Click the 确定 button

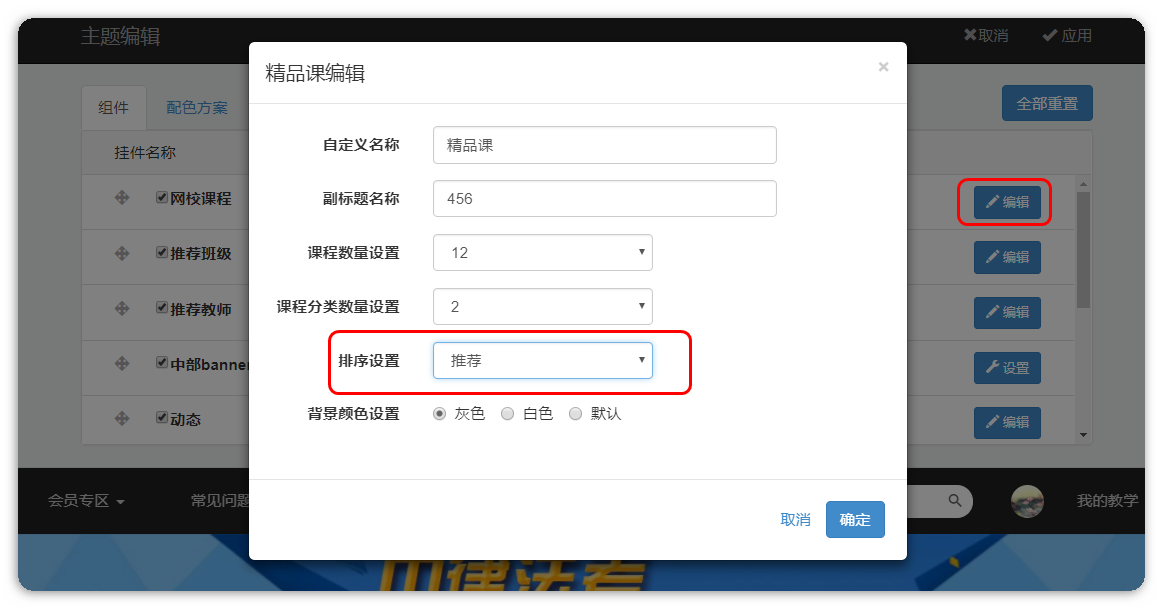tap(855, 520)
